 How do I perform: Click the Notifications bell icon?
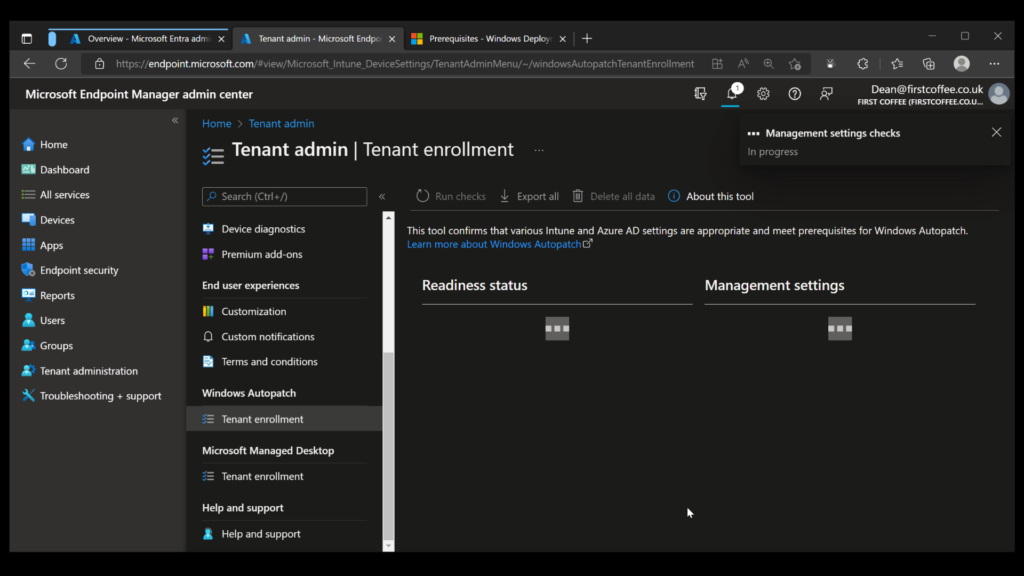733,93
